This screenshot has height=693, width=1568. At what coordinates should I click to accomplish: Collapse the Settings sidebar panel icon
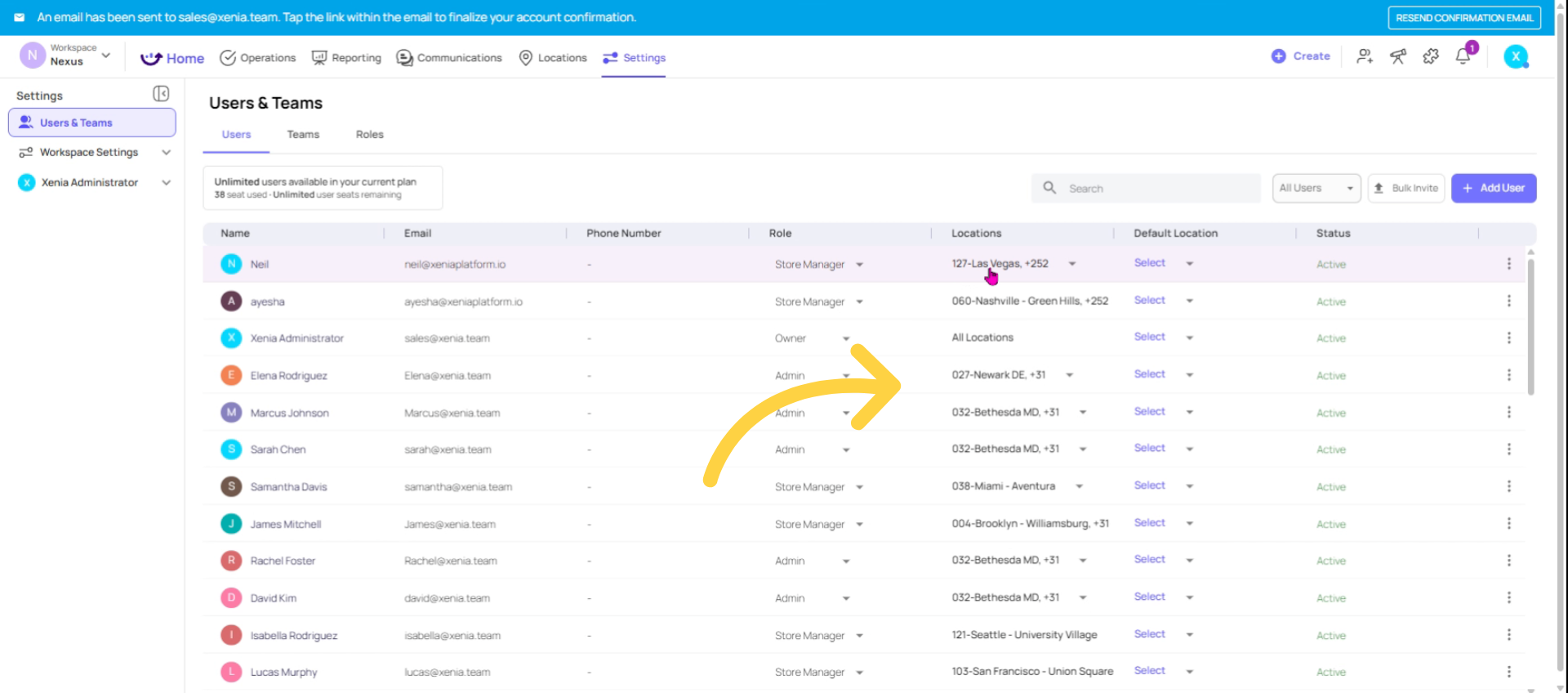click(161, 94)
